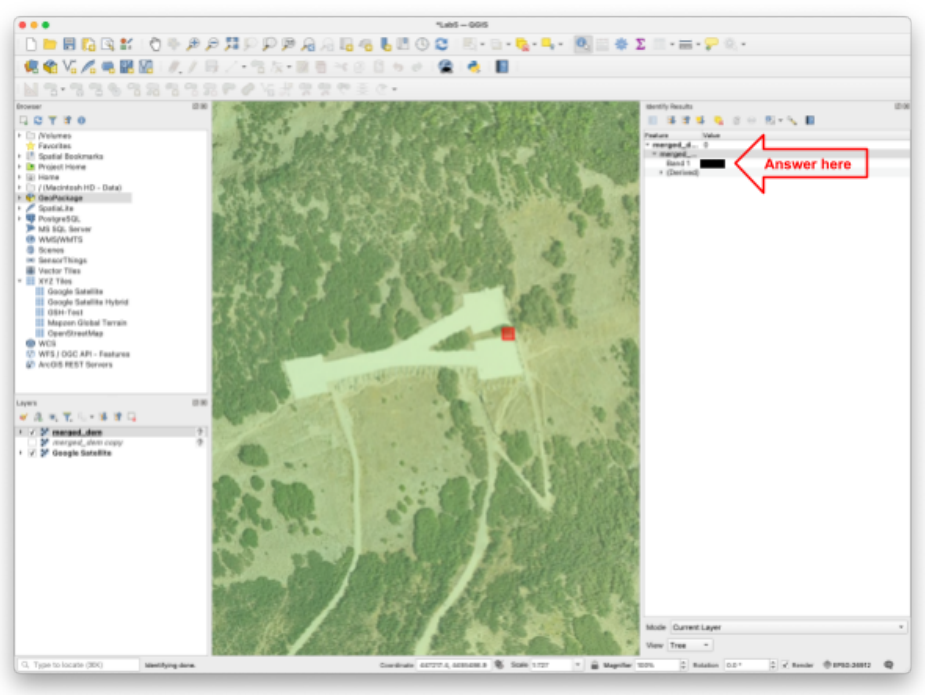The width and height of the screenshot is (925, 695).
Task: Open the Scale dropdown arrow
Action: pos(578,665)
